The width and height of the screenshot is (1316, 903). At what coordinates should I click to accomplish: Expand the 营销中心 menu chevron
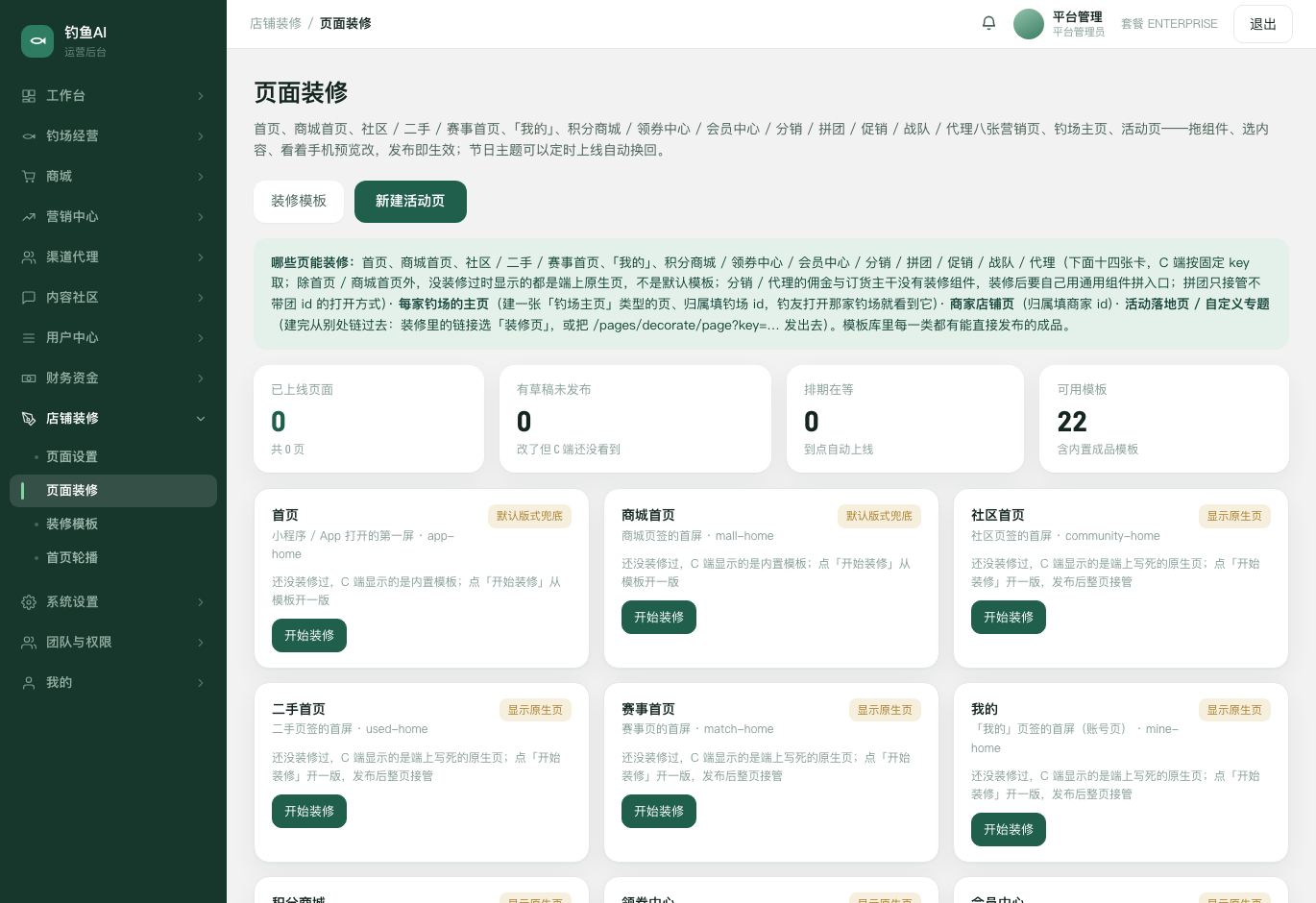click(201, 217)
